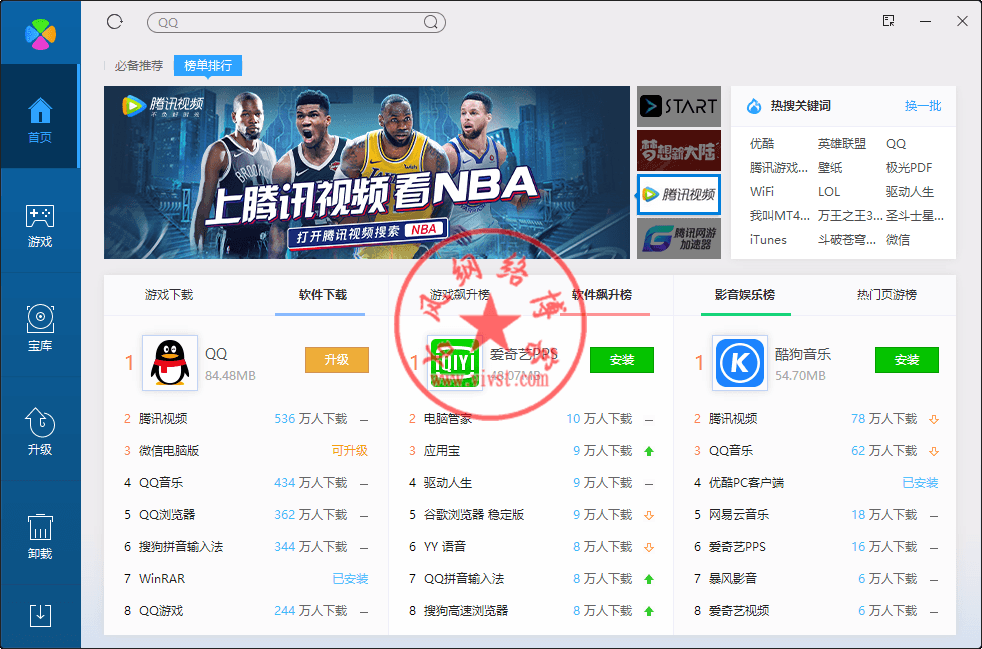Viewport: 982px width, 649px height.
Task: Open the download manager icon at sidebar bottom
Action: click(x=41, y=616)
